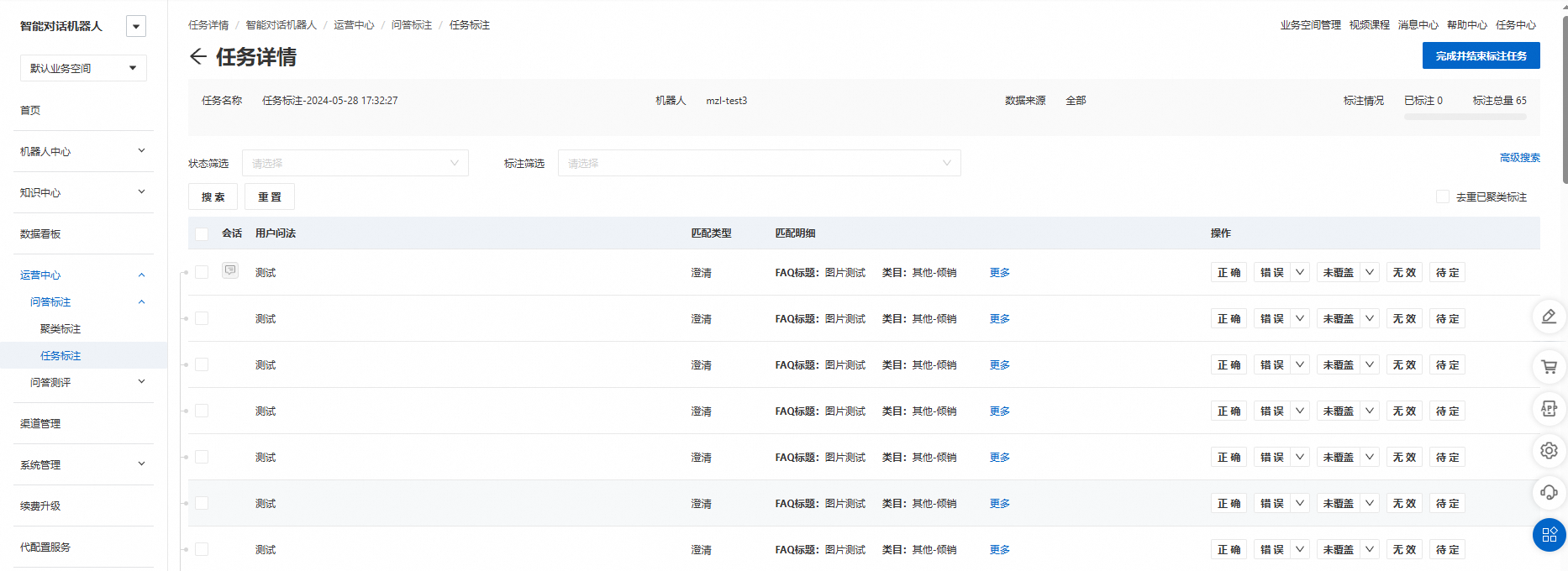Image resolution: width=1568 pixels, height=571 pixels.
Task: Click the 任务标注-2024-05-28 17:32:27 task name
Action: pyautogui.click(x=330, y=100)
